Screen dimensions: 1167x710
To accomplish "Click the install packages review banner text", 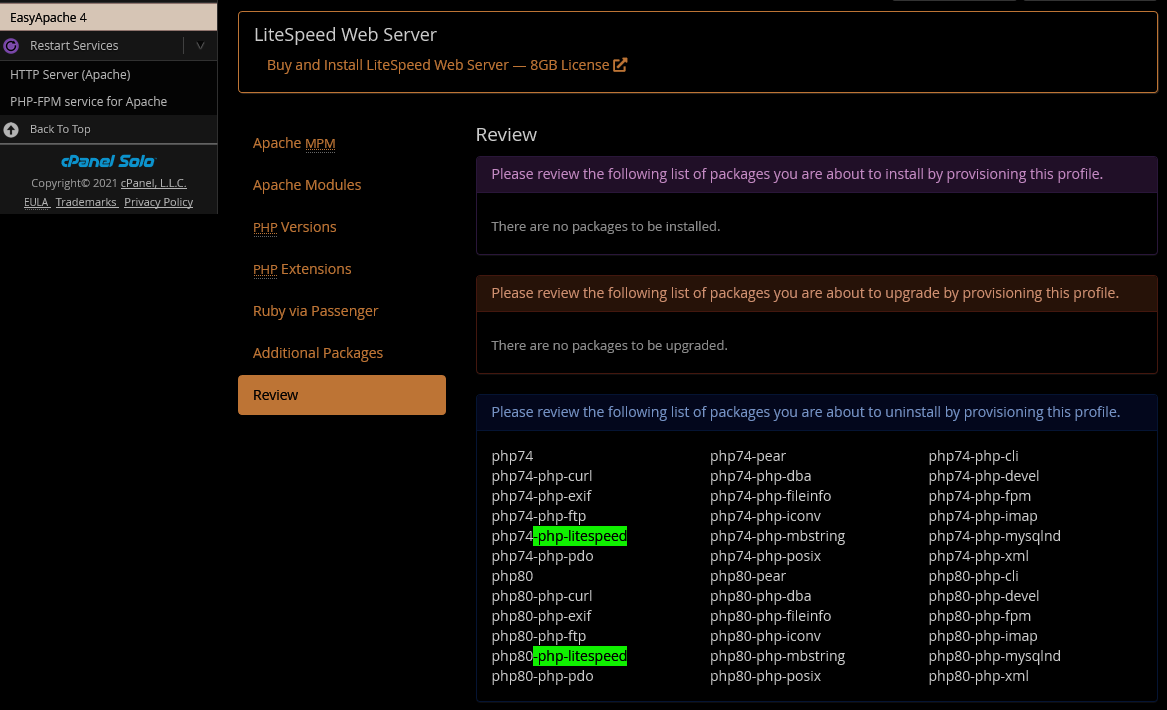I will tap(797, 174).
